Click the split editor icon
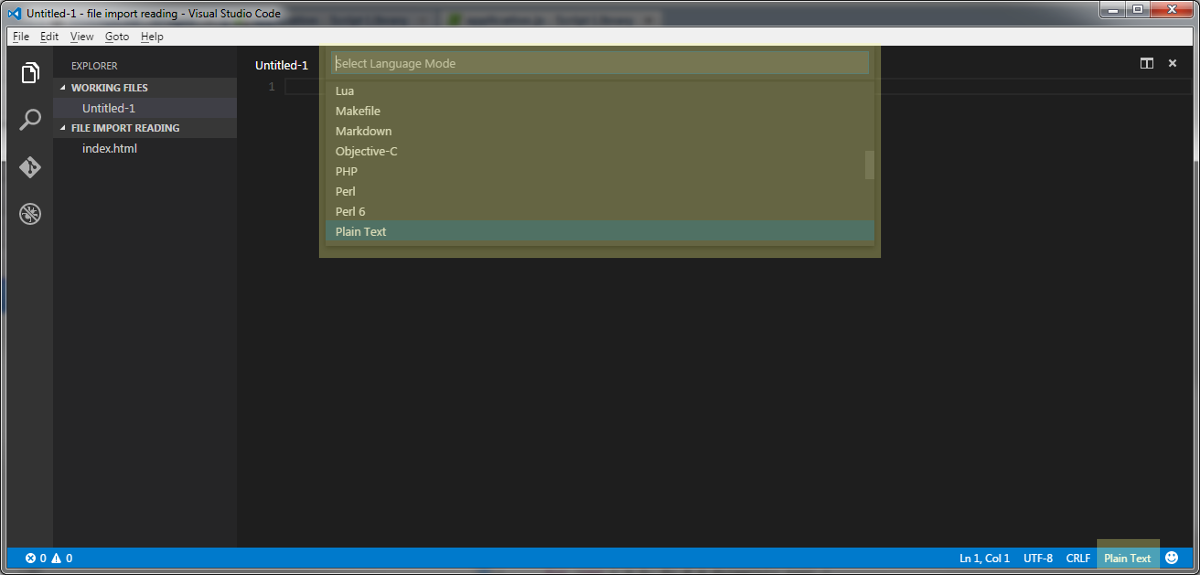The image size is (1200, 575). point(1147,64)
